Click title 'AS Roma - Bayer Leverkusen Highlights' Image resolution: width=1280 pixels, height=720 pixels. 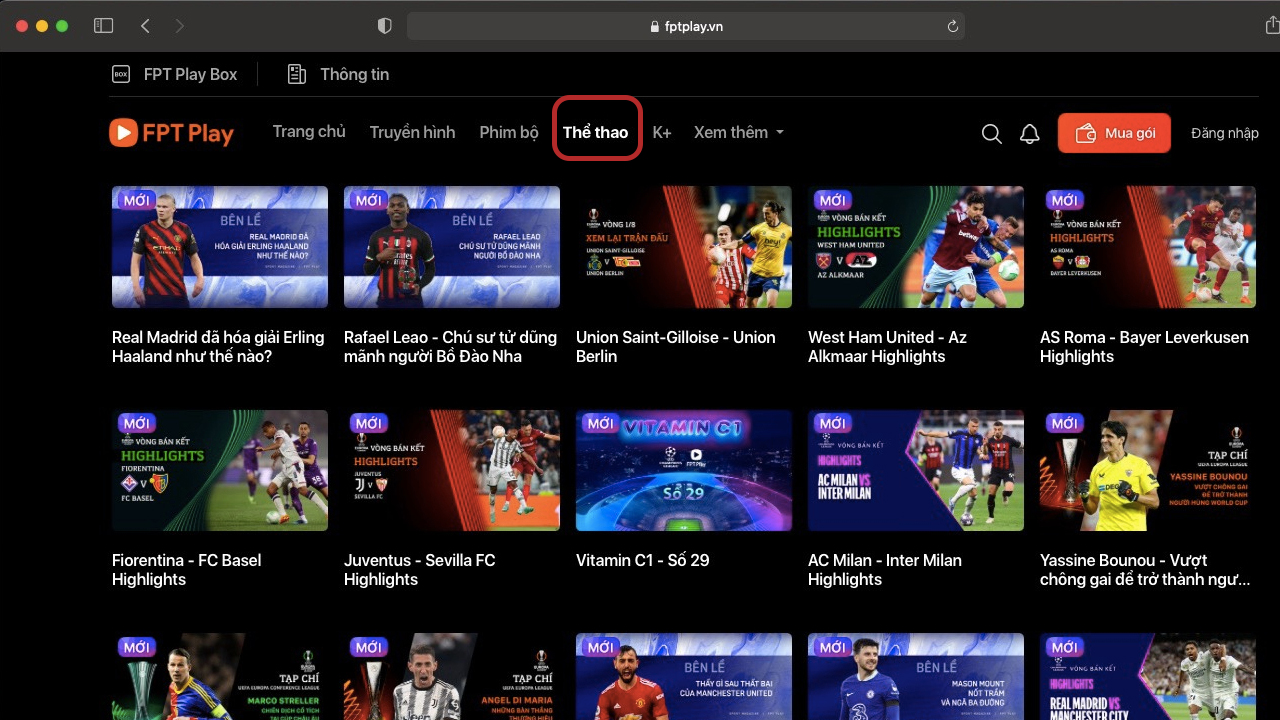(1144, 347)
